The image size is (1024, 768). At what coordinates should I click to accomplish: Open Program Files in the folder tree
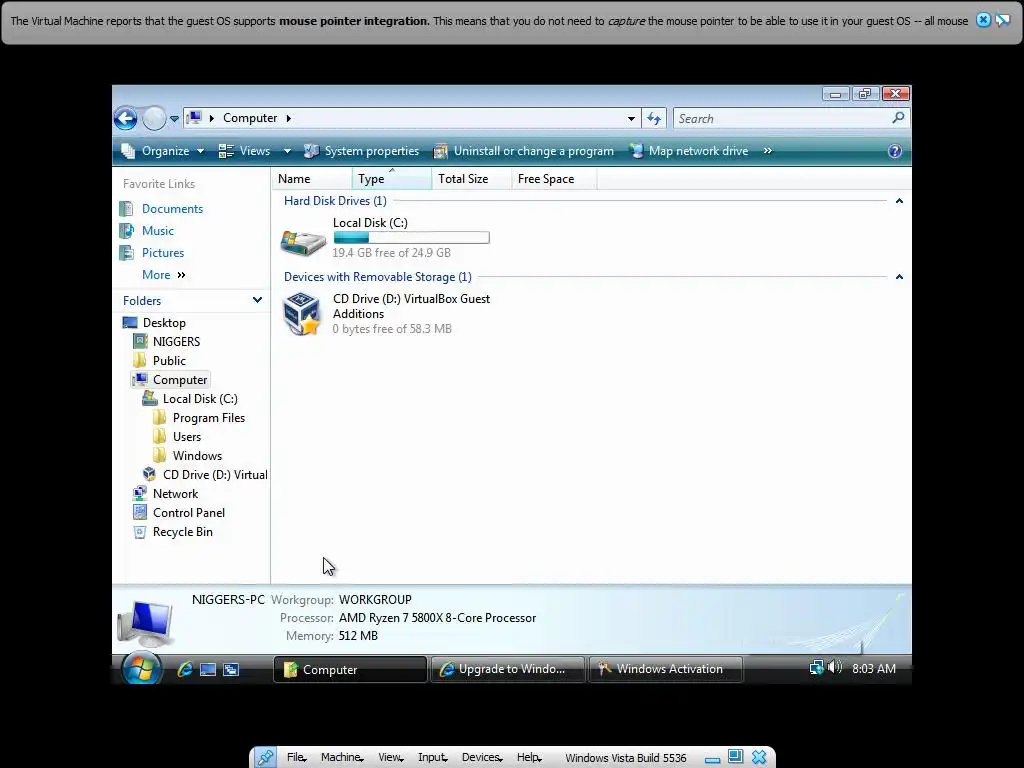(208, 417)
